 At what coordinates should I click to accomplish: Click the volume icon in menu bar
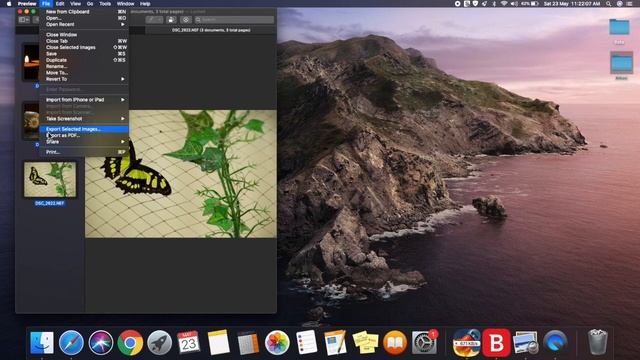(514, 4)
